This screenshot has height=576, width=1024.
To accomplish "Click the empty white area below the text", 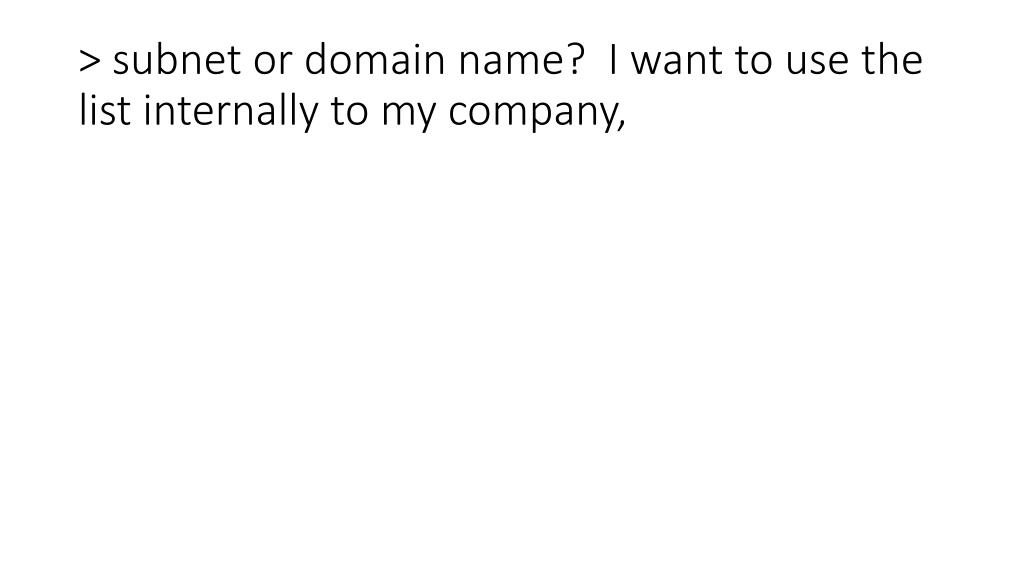I will 512,353.
